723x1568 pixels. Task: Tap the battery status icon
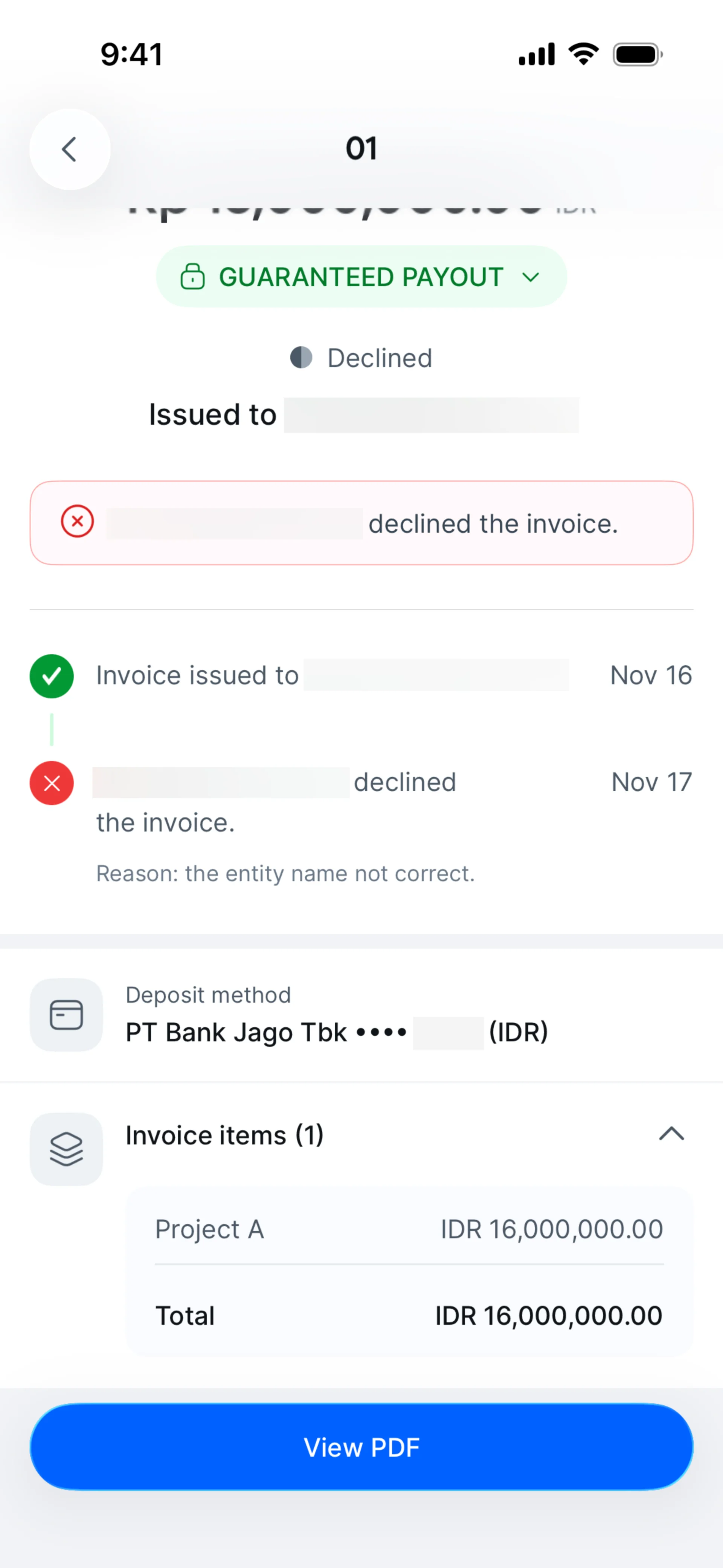[x=637, y=55]
